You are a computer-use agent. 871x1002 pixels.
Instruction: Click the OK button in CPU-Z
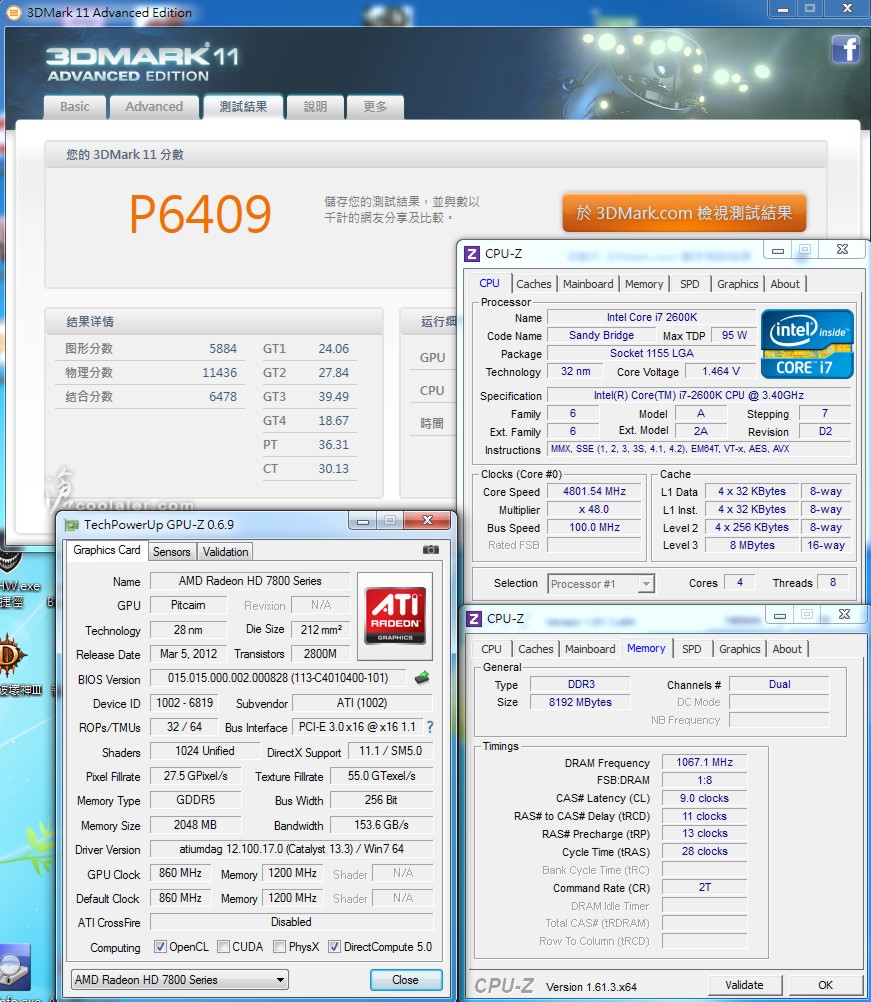(x=826, y=985)
